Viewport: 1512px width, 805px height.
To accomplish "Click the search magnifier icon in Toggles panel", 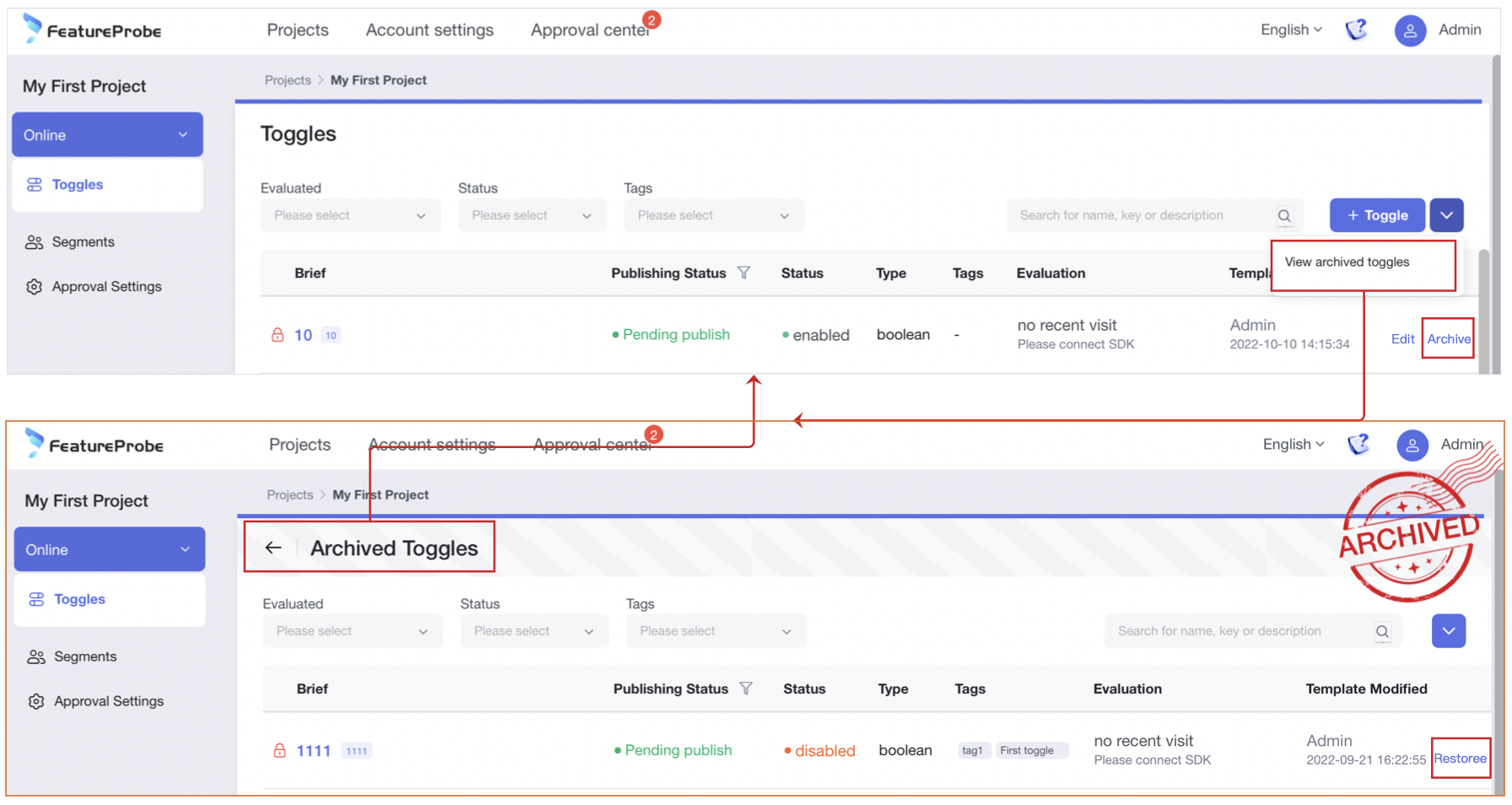I will pyautogui.click(x=1283, y=216).
